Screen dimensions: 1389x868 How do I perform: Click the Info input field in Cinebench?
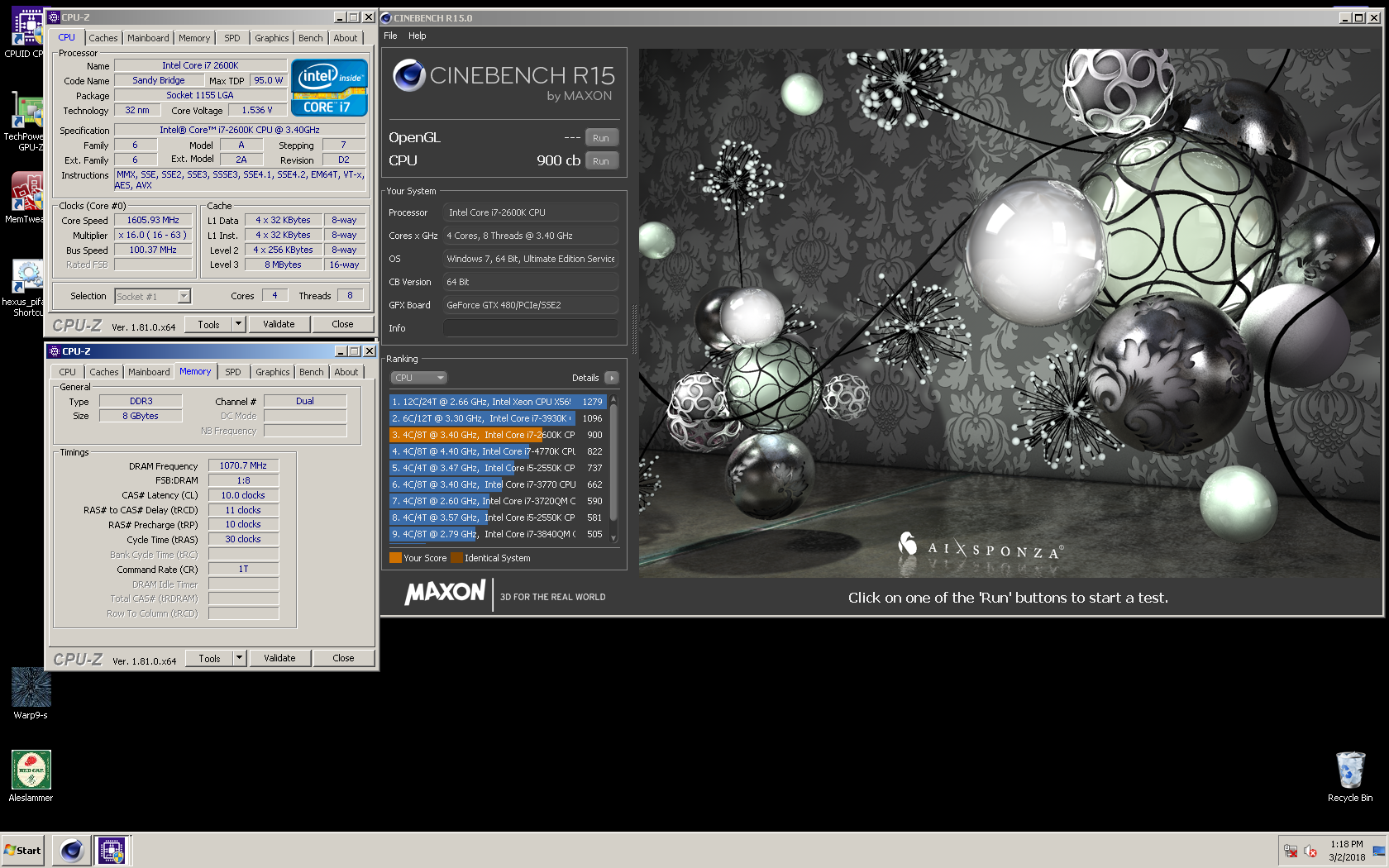coord(531,328)
